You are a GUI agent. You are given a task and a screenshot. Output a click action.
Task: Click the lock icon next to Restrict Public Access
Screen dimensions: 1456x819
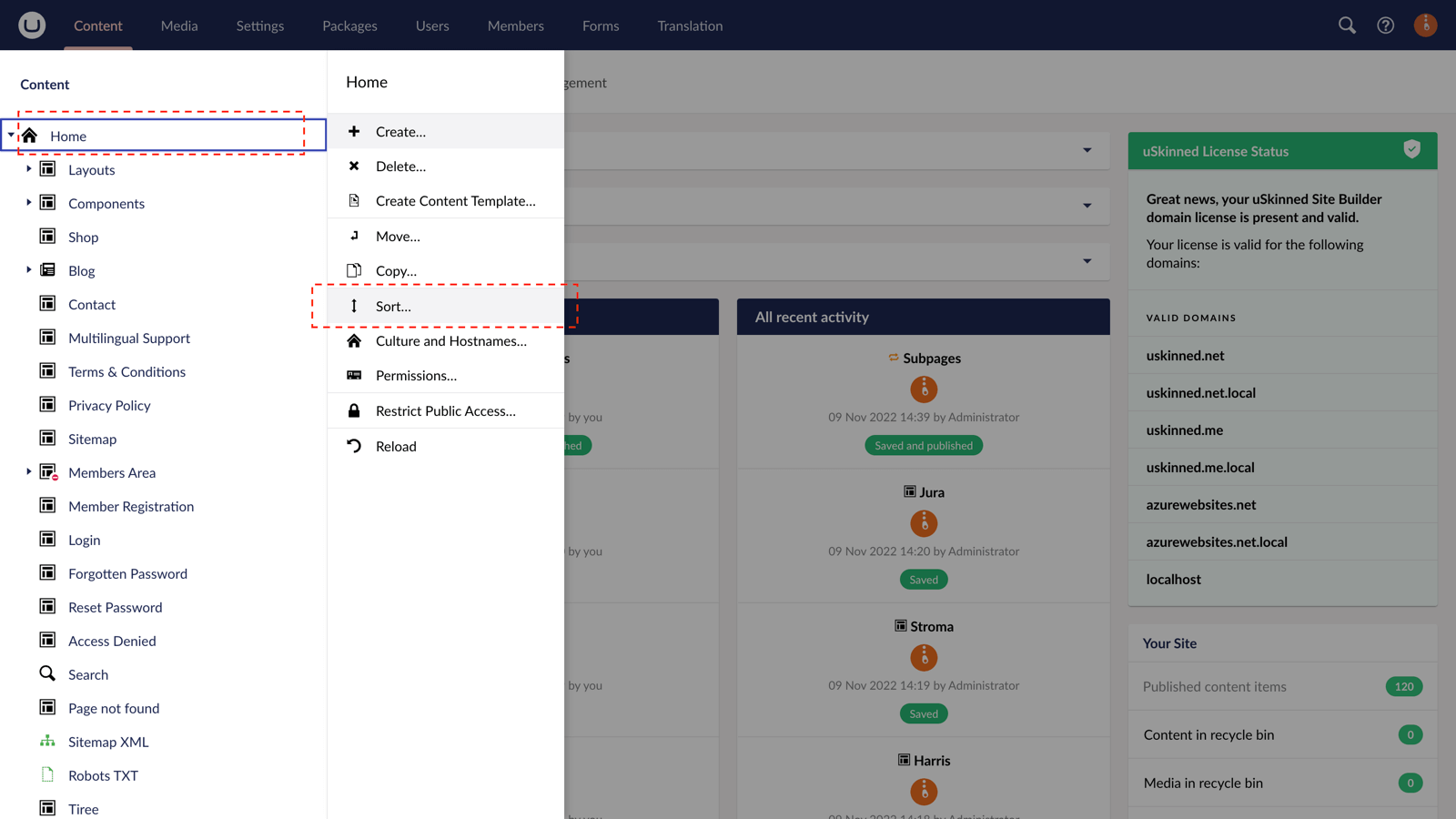354,410
